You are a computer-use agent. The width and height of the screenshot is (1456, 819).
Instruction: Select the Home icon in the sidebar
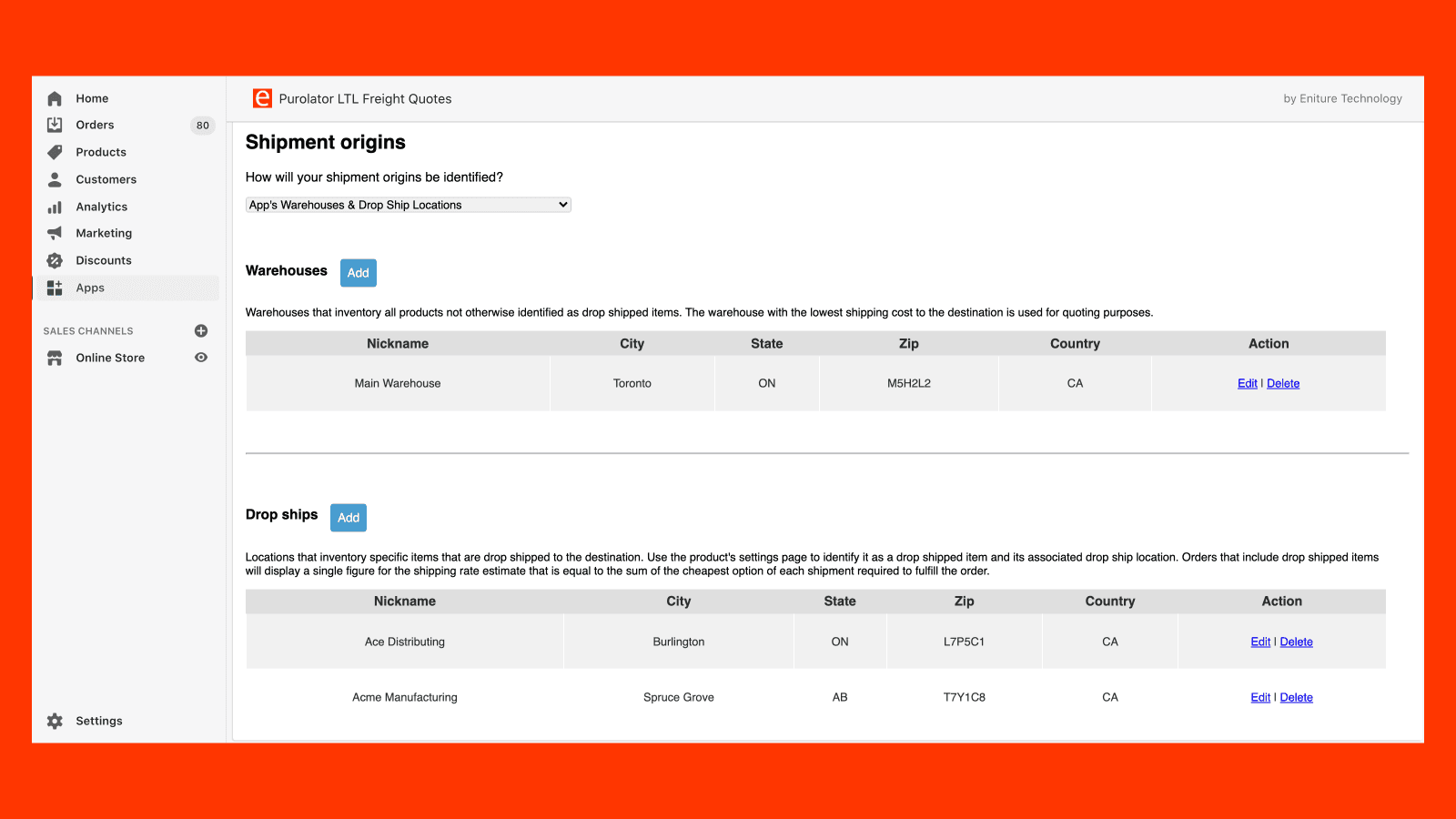pyautogui.click(x=55, y=97)
